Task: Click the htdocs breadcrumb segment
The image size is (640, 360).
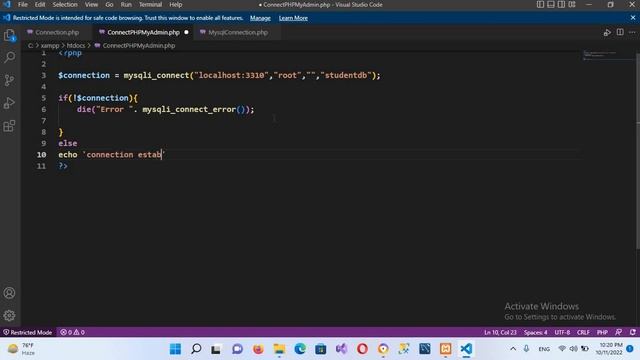Action: click(76, 46)
